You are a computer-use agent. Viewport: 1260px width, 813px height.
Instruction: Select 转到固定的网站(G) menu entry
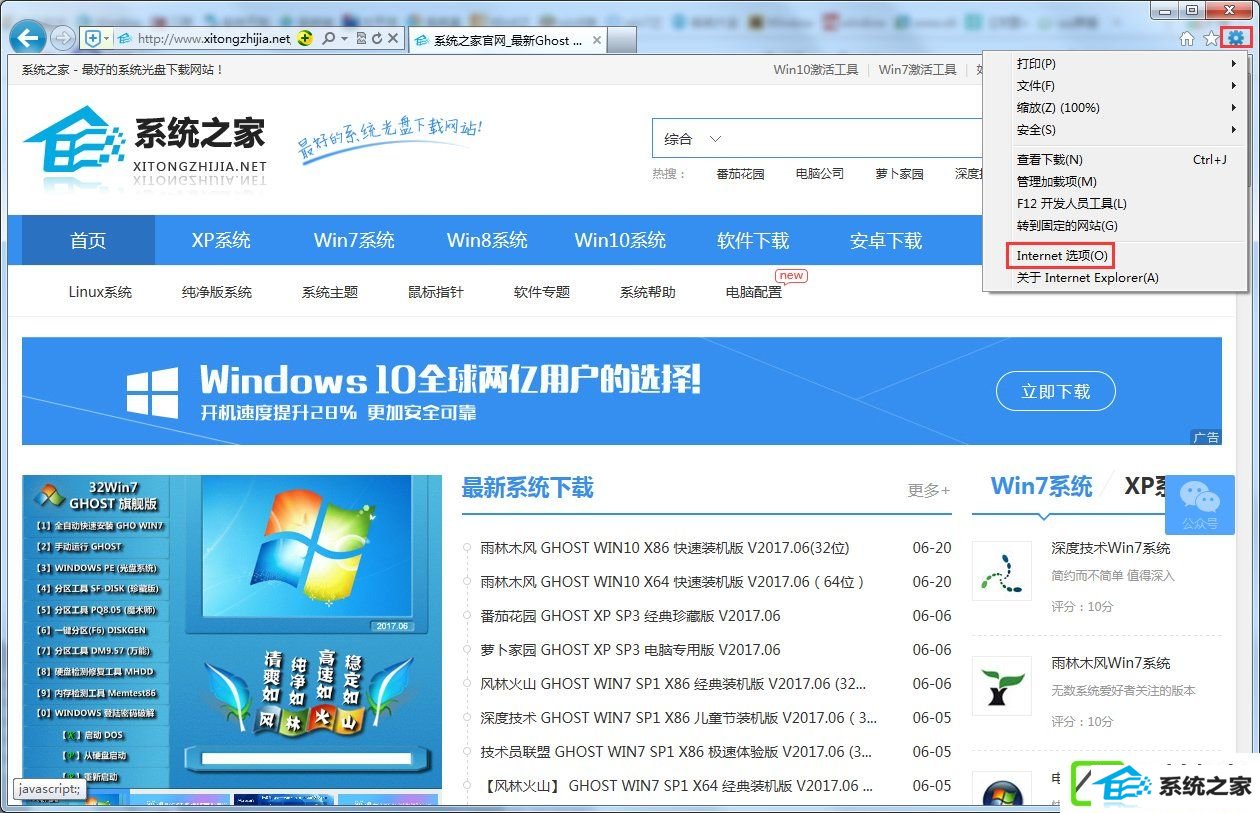pyautogui.click(x=1115, y=226)
